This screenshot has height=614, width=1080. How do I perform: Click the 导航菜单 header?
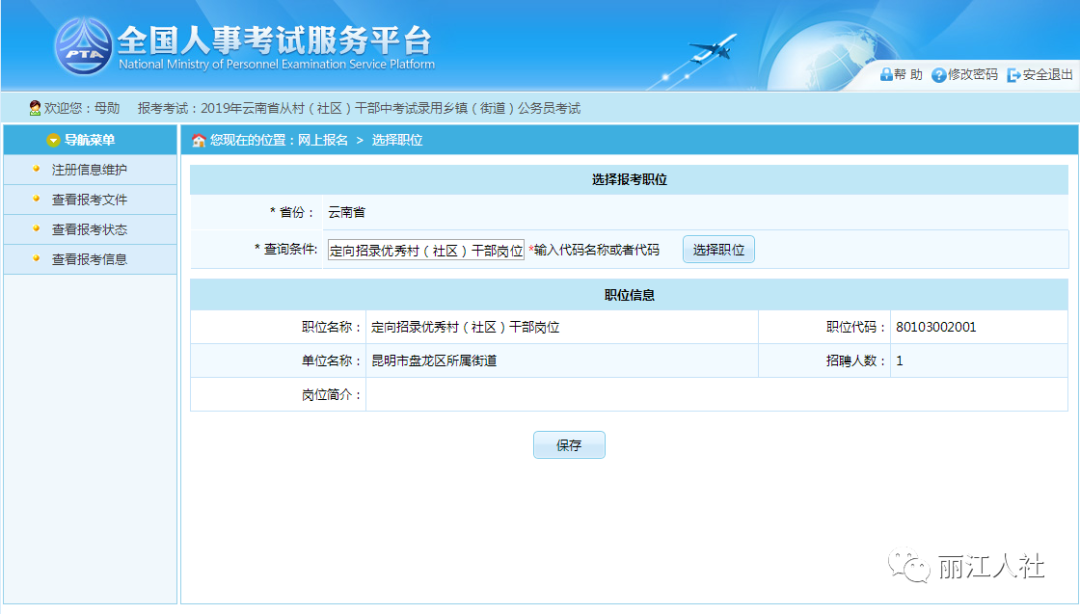point(90,140)
